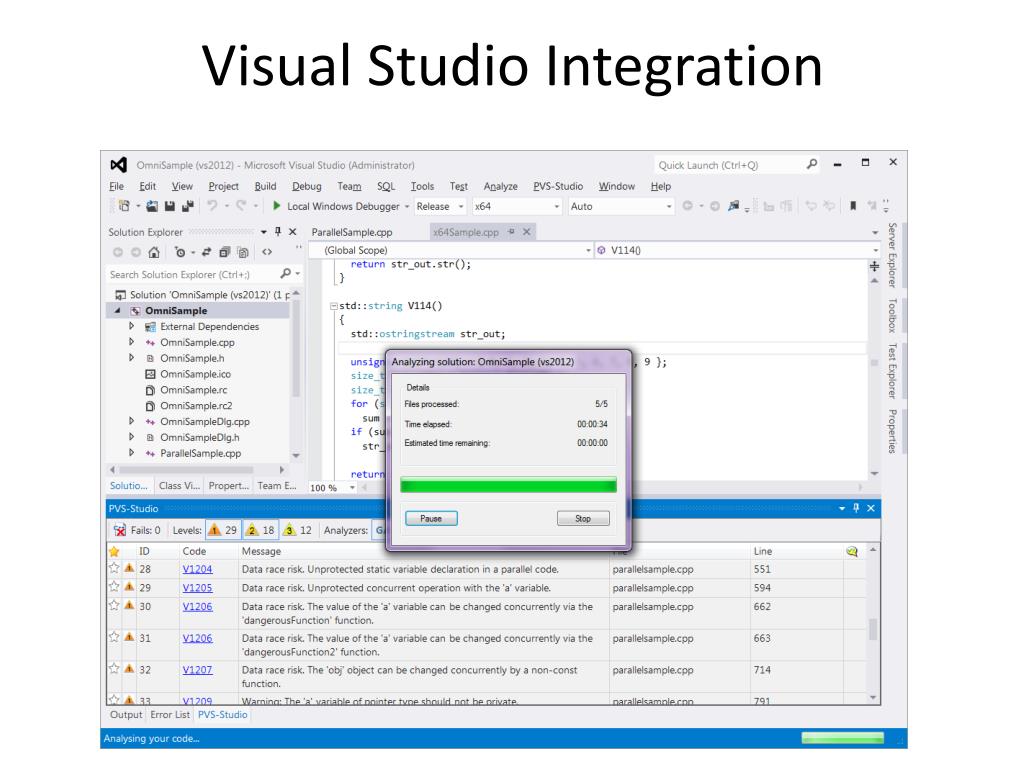The height and width of the screenshot is (768, 1024).
Task: Click the split editor handle icon
Action: pos(874,266)
